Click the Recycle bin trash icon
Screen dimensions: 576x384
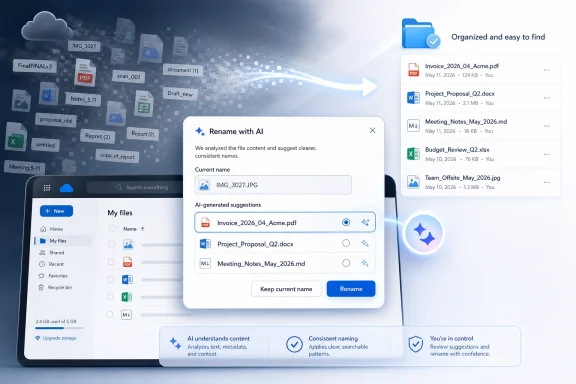[41, 287]
